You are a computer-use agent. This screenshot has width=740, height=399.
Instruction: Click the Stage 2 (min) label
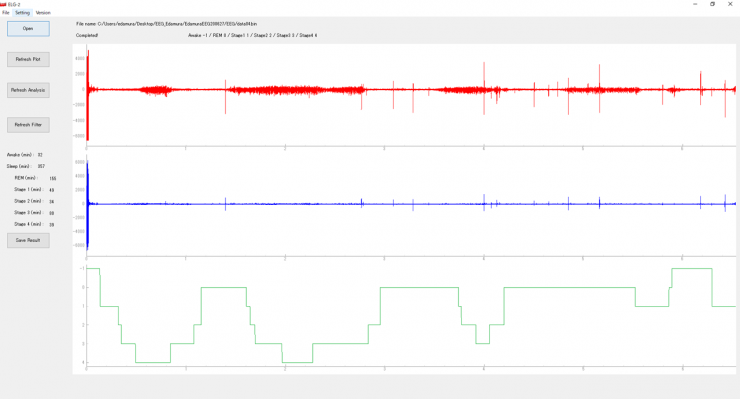(x=28, y=201)
